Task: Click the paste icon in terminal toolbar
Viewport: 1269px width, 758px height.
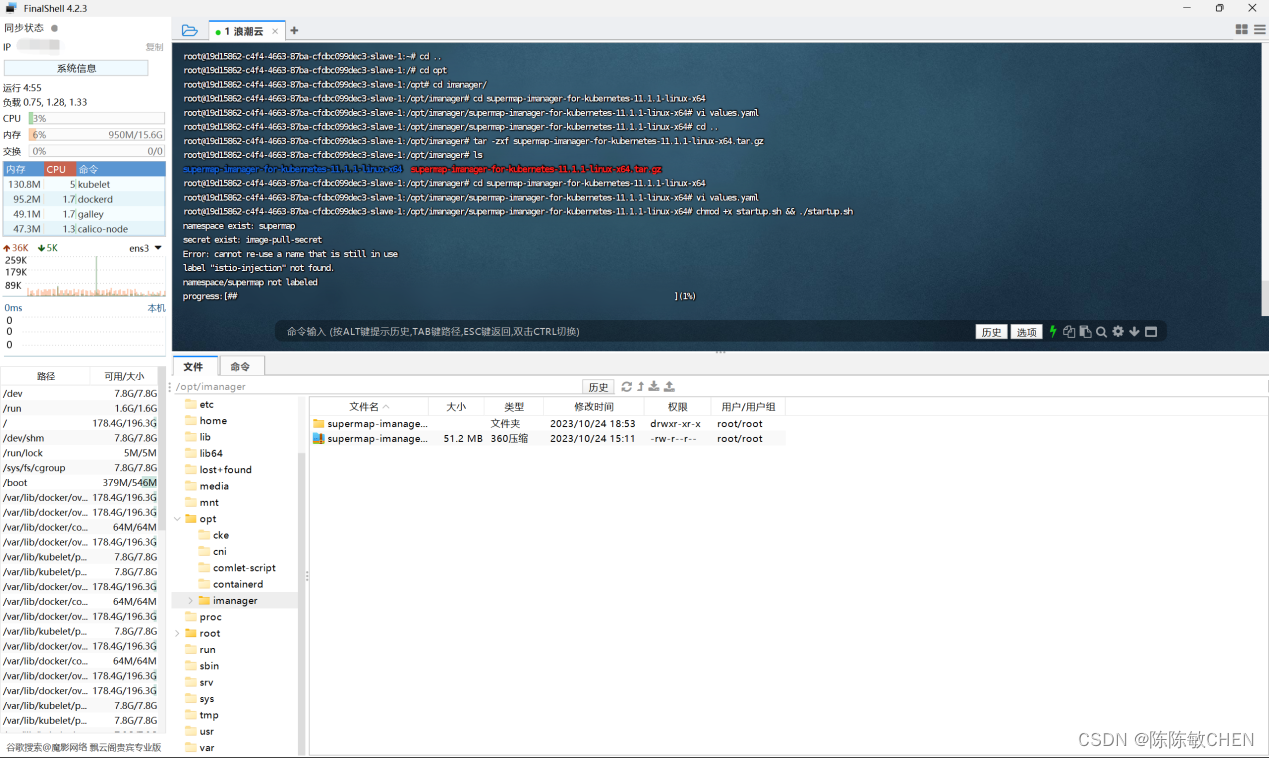Action: pyautogui.click(x=1085, y=332)
